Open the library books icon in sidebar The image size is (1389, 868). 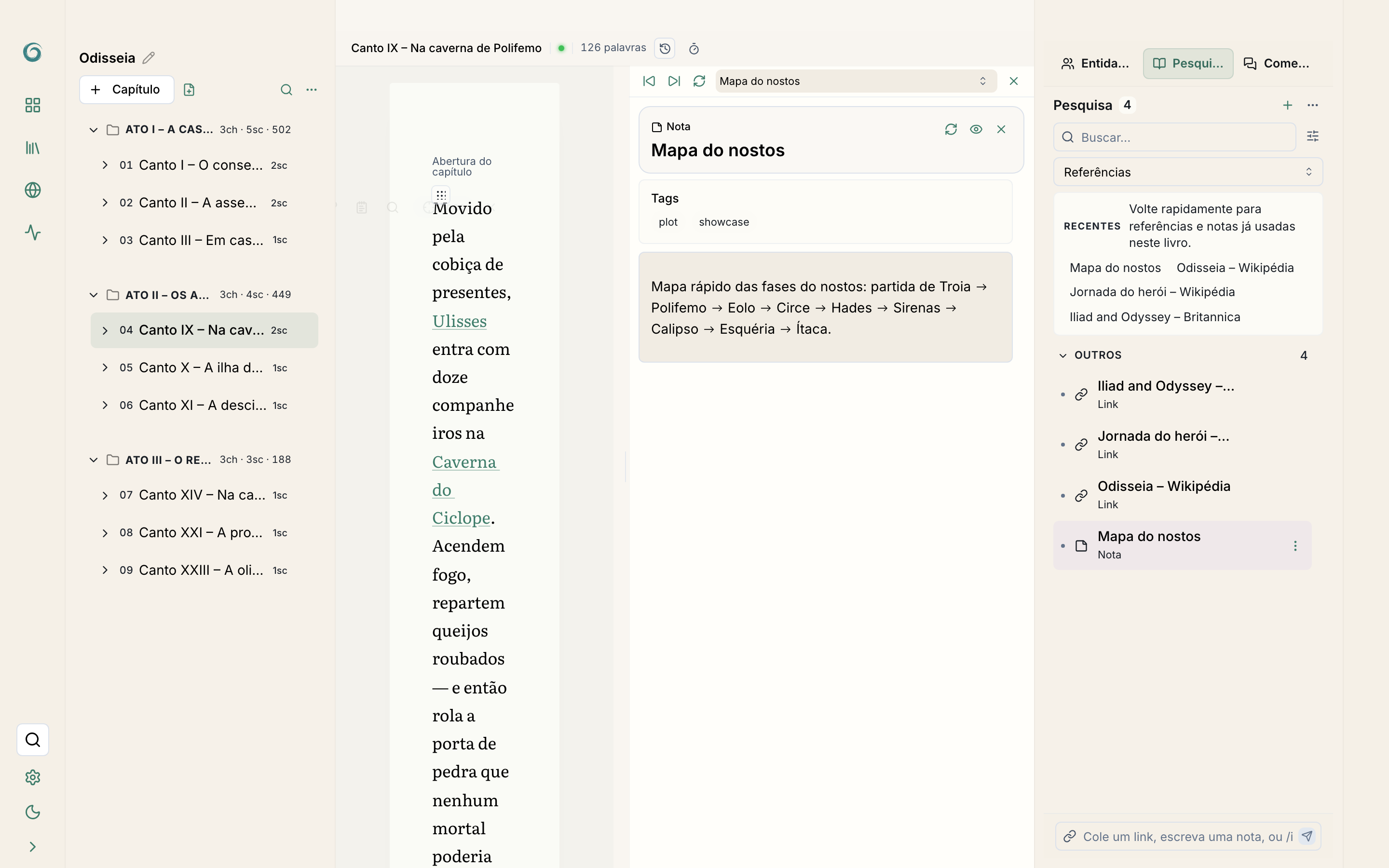33,148
